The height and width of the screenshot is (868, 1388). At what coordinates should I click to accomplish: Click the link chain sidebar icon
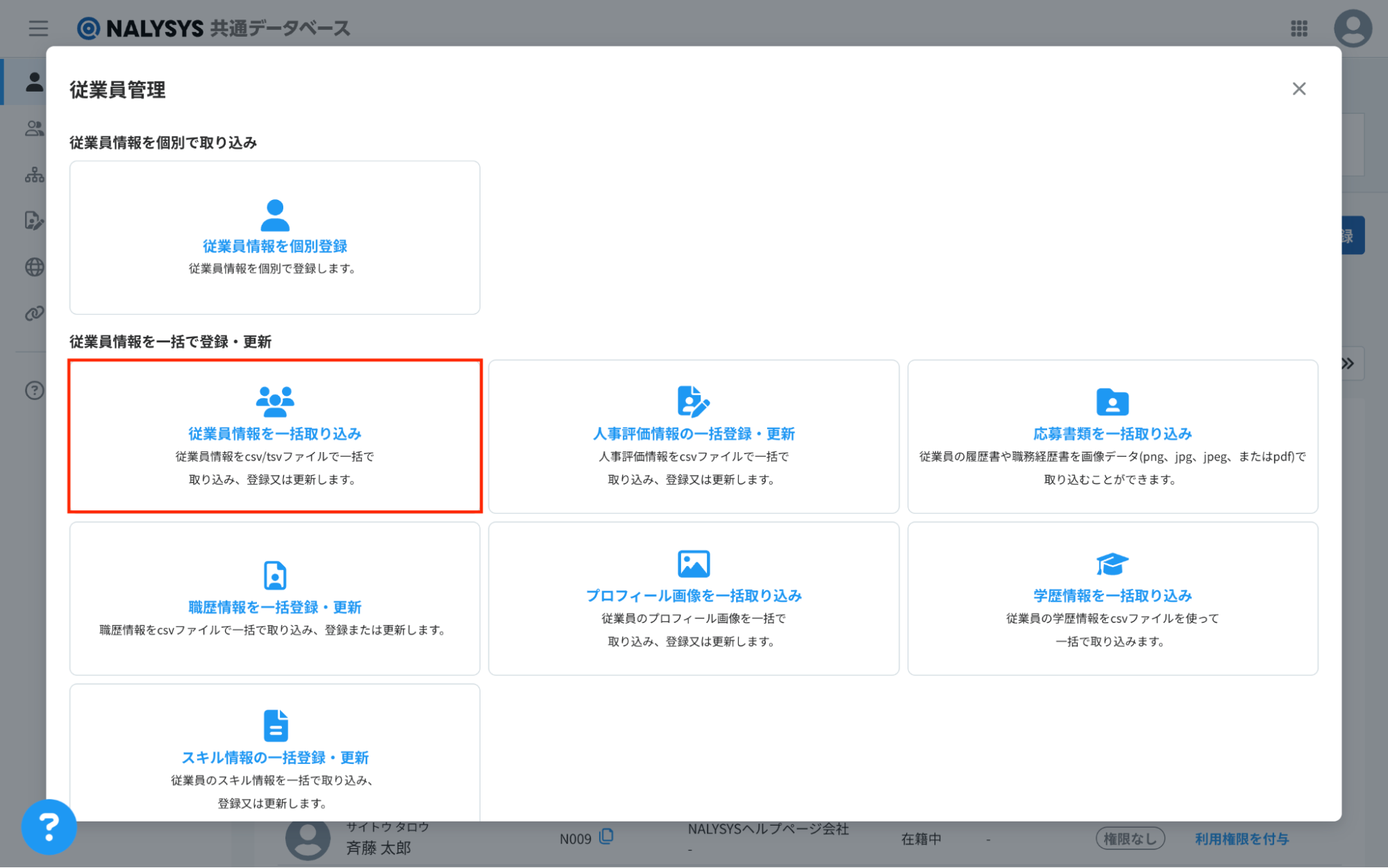pyautogui.click(x=34, y=313)
